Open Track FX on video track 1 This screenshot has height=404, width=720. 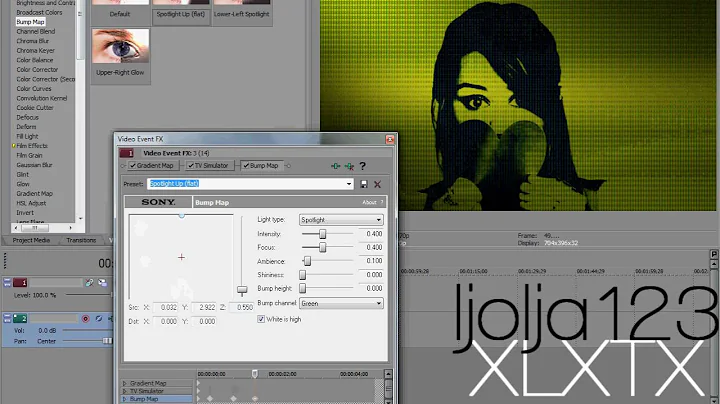click(x=89, y=282)
